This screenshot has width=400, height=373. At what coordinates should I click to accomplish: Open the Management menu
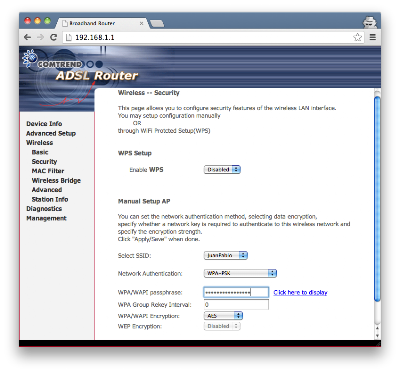46,218
